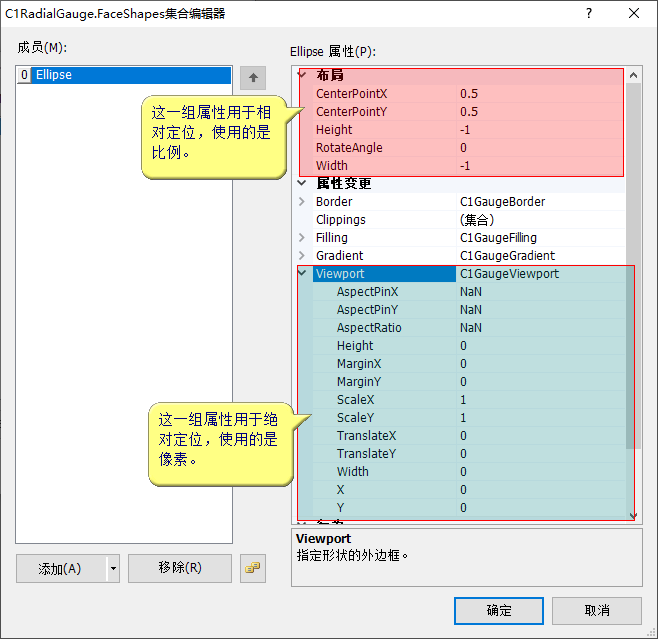Expand the Gradient property

(303, 255)
